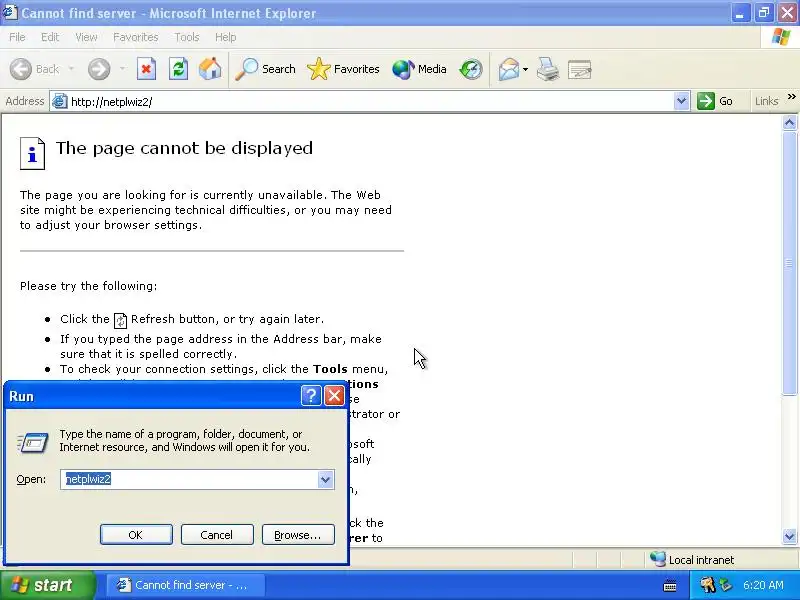This screenshot has width=800, height=600.
Task: Click the Windows flag logo
Action: pyautogui.click(x=781, y=37)
